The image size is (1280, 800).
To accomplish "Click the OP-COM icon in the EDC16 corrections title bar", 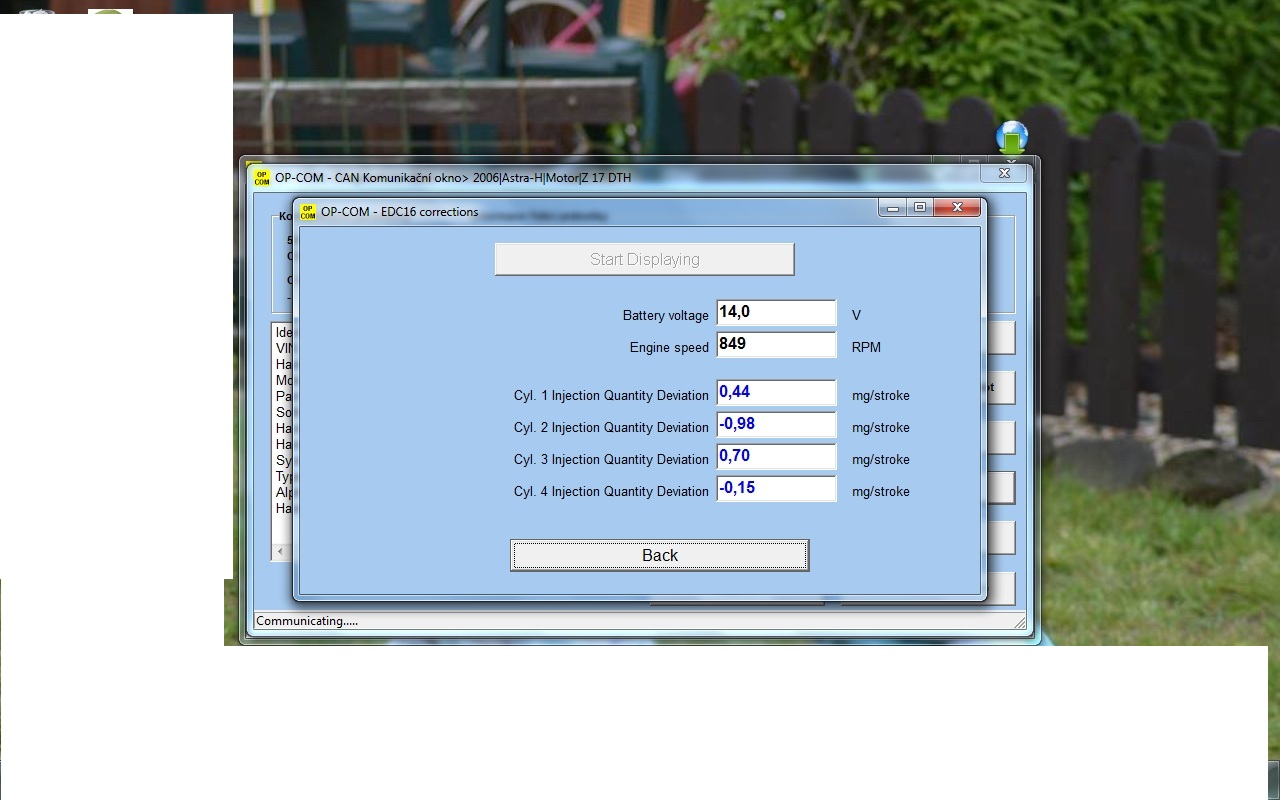I will (x=308, y=212).
